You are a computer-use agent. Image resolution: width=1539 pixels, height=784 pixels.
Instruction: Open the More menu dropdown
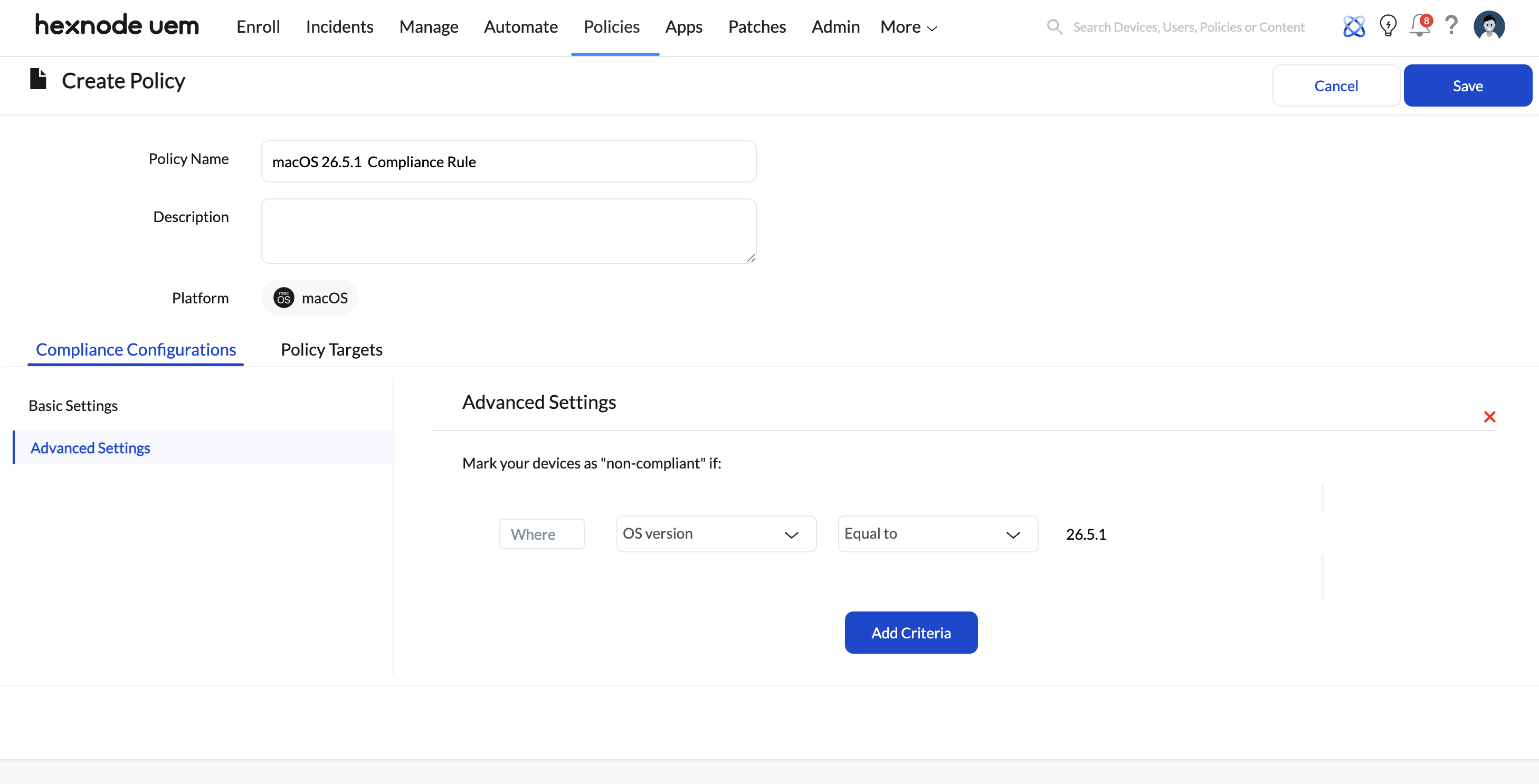(x=908, y=27)
